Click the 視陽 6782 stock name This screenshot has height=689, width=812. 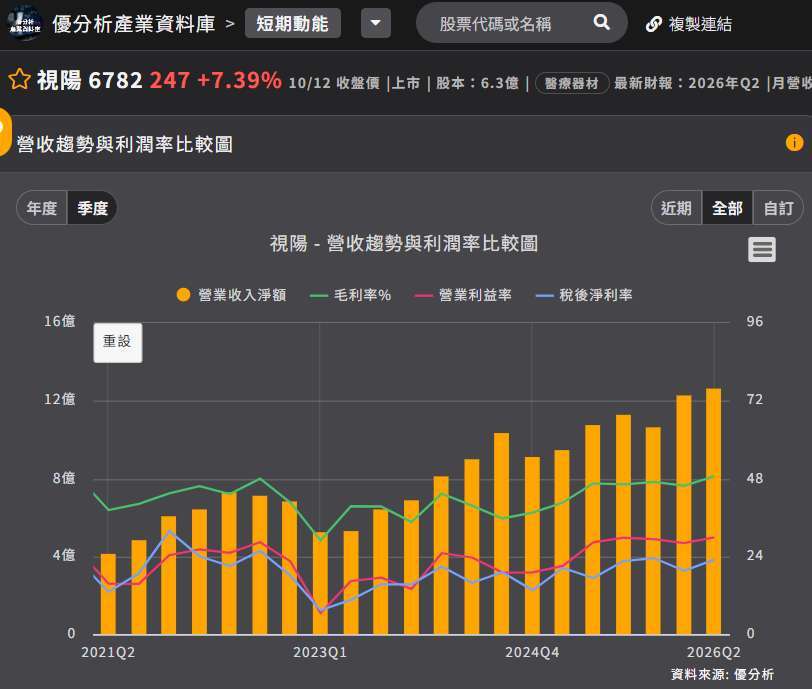click(x=89, y=80)
